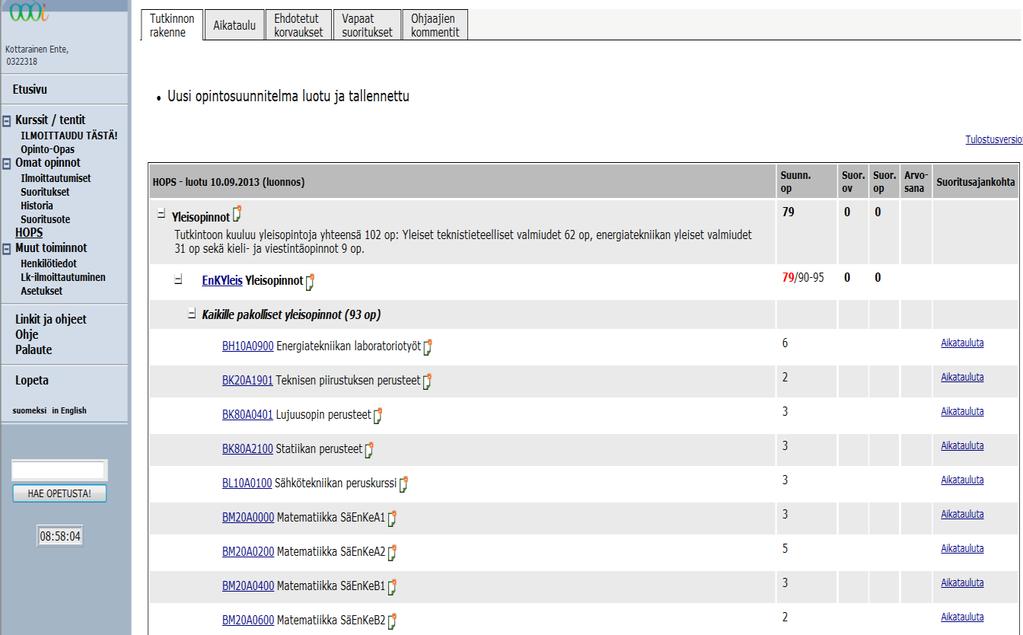Open course link BM20A0200
Viewport: 1023px width, 635px height.
pyautogui.click(x=248, y=551)
